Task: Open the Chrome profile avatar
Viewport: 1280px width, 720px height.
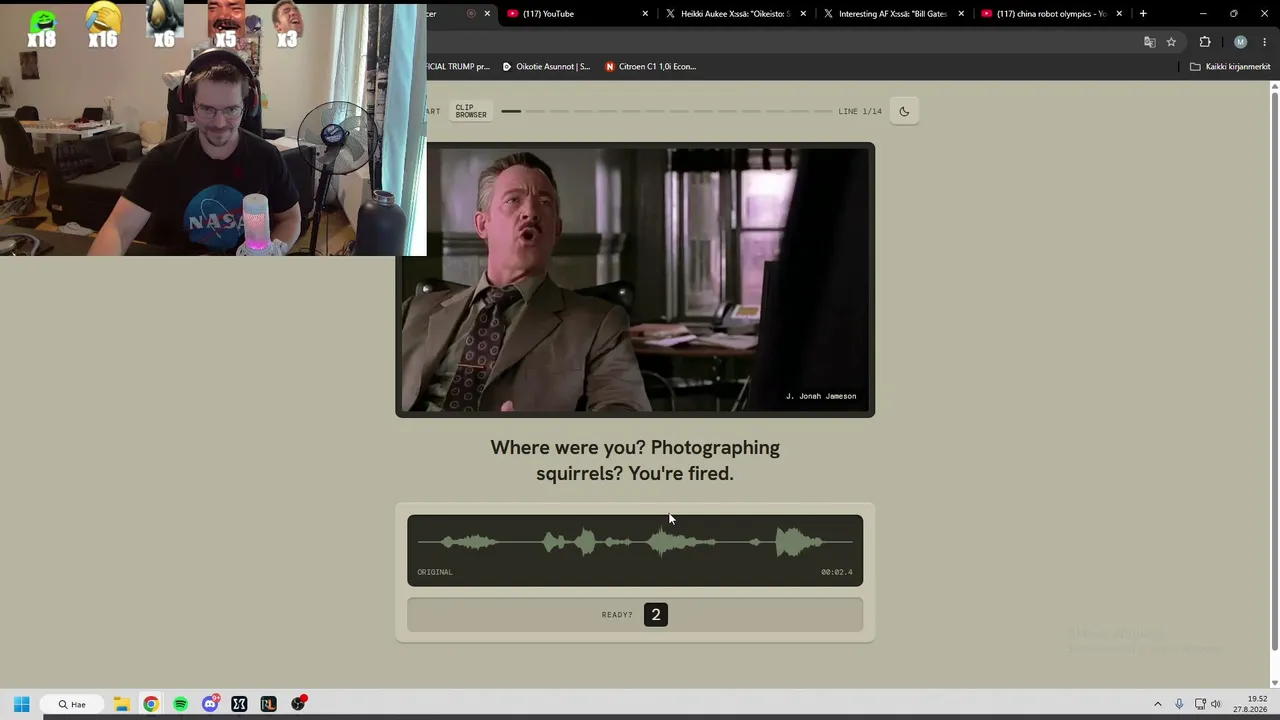Action: 1240,42
